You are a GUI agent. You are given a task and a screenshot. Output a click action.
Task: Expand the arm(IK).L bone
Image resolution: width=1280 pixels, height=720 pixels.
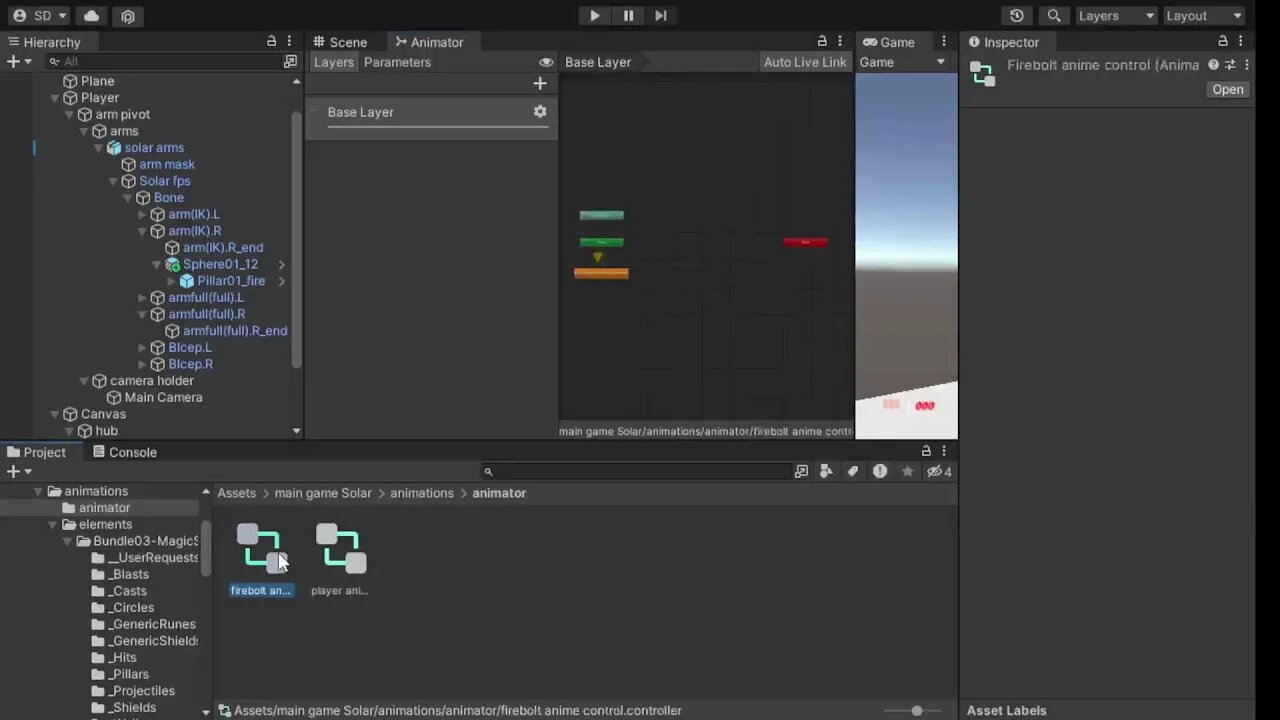pos(142,215)
